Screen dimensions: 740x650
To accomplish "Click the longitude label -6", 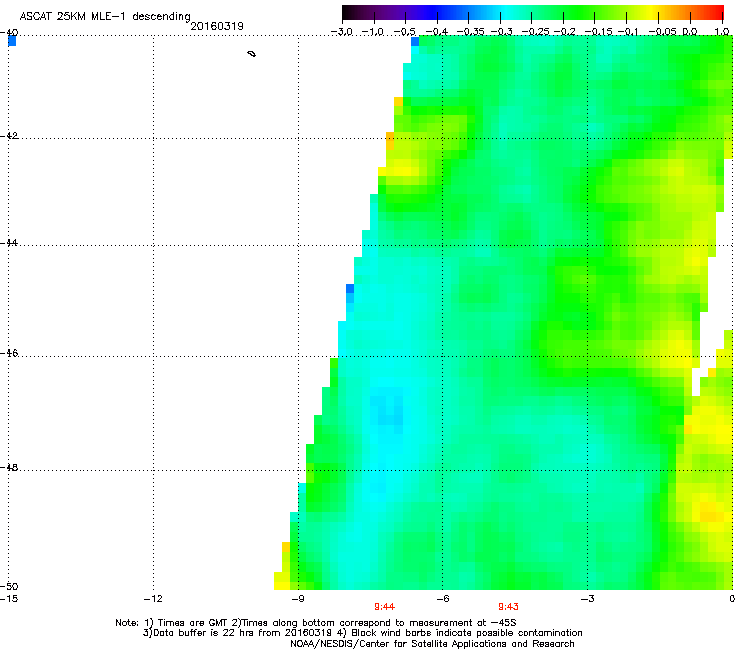I will (442, 599).
